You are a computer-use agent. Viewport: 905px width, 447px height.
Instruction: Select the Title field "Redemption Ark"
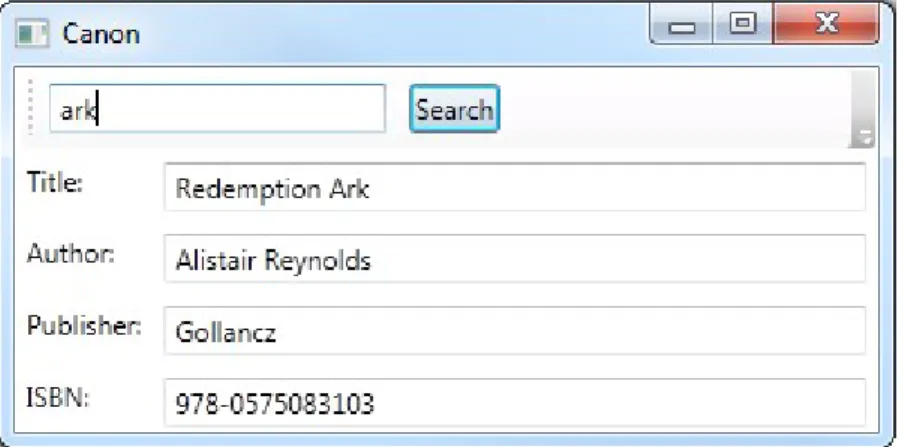(x=515, y=188)
